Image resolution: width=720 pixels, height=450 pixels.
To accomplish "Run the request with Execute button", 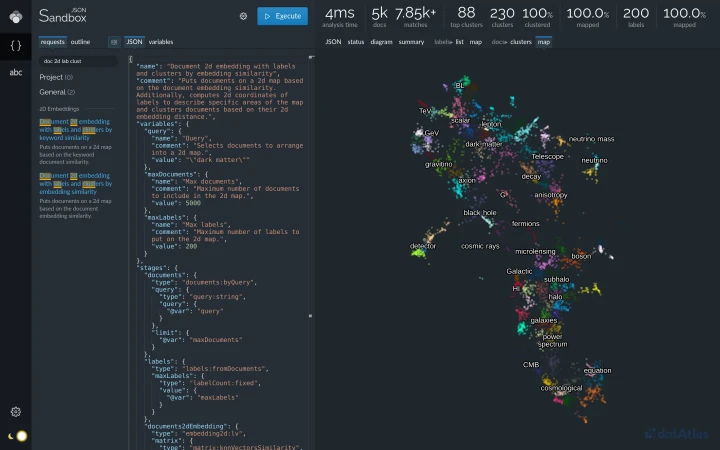I will coord(282,16).
